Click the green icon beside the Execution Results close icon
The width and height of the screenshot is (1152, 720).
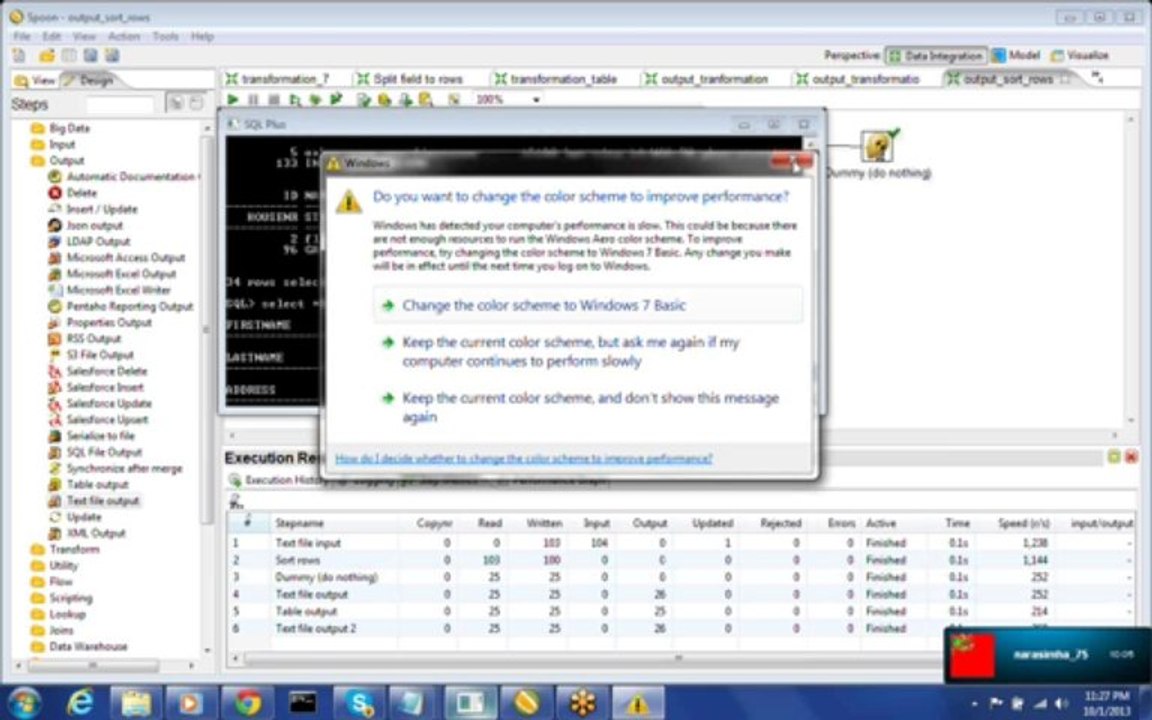tap(1114, 457)
